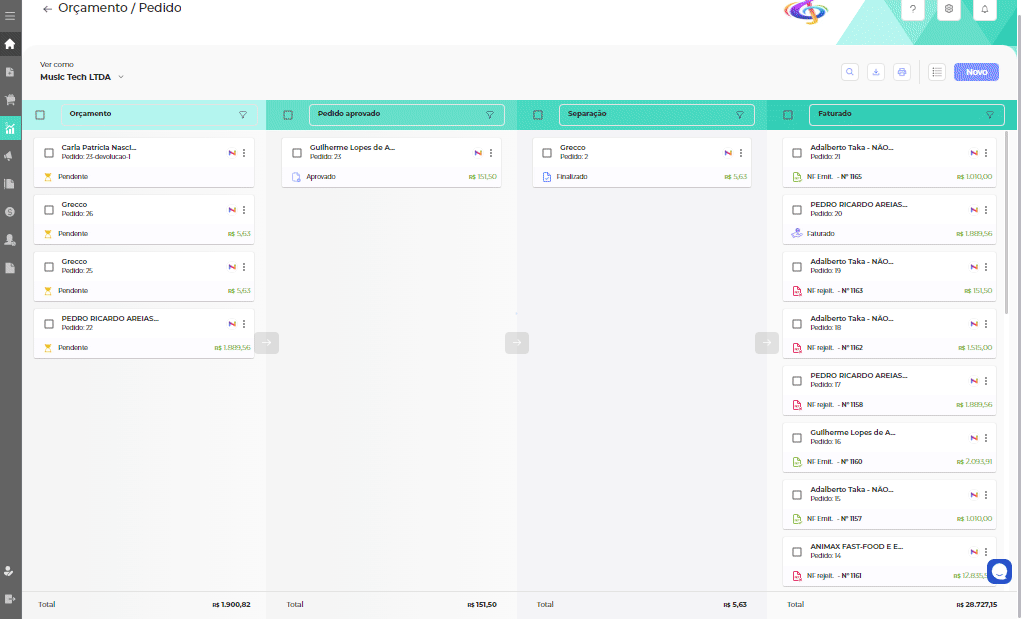Go to home icon in sidebar
Viewport: 1022px width, 619px height.
[x=10, y=44]
